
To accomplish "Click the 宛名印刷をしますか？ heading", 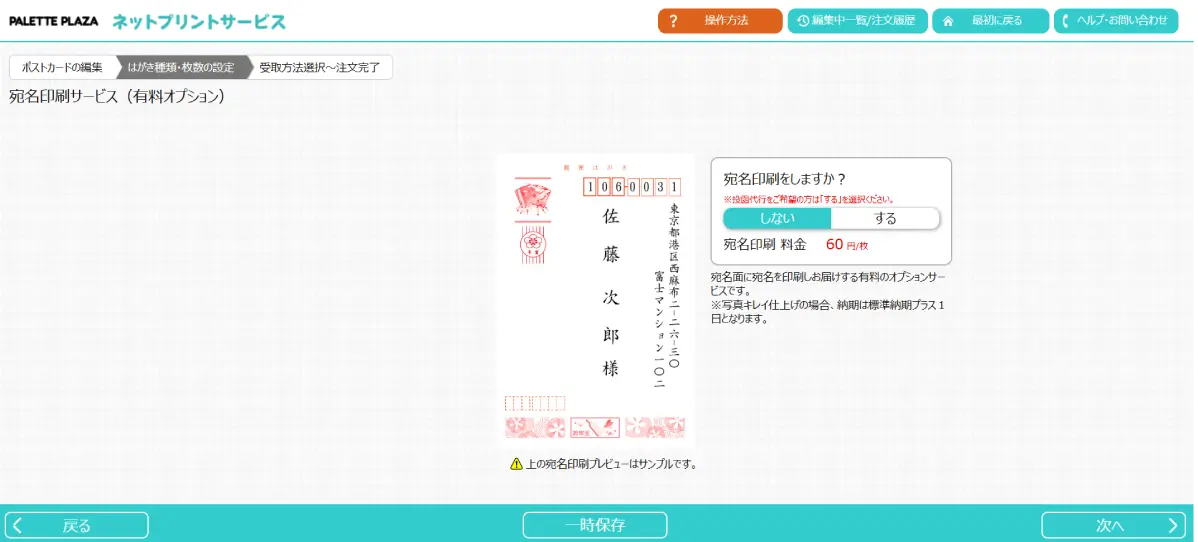I will pos(785,179).
